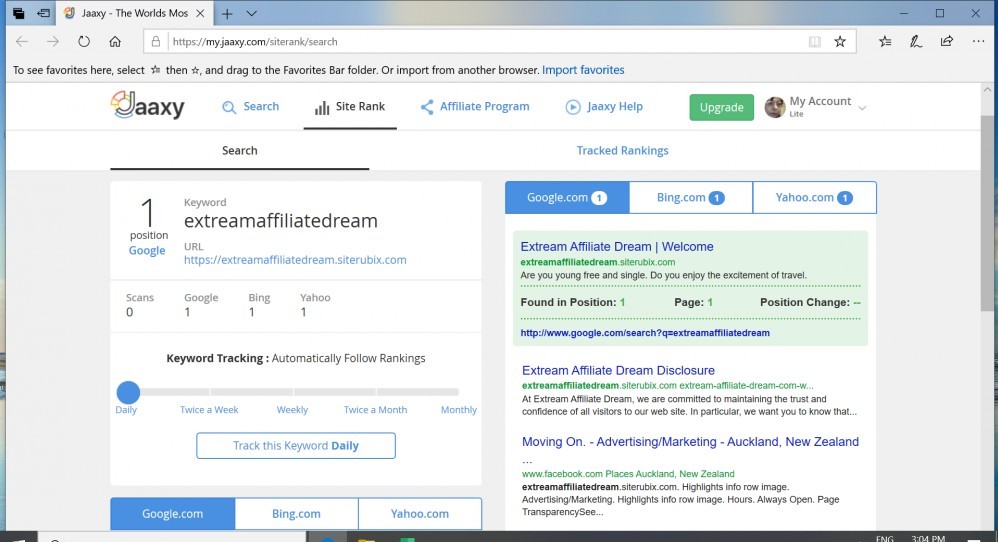Click the account profile avatar
This screenshot has width=998, height=542.
774,107
